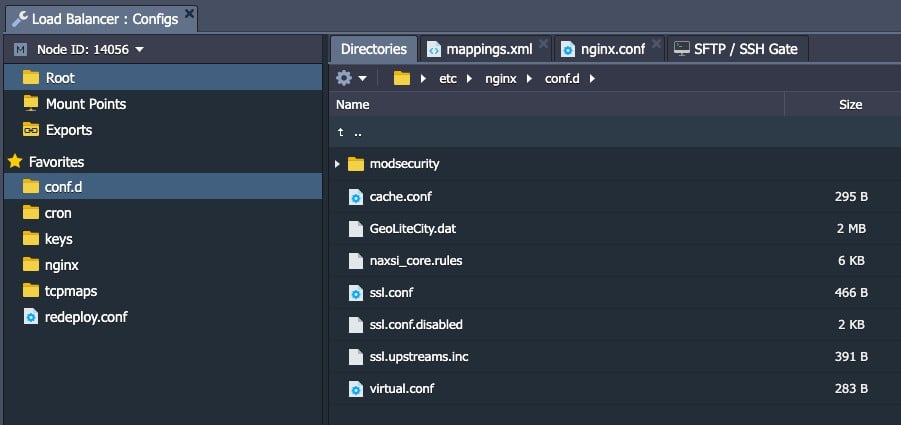Click the naxsi_core.rules file icon
Image resolution: width=901 pixels, height=425 pixels.
[356, 261]
